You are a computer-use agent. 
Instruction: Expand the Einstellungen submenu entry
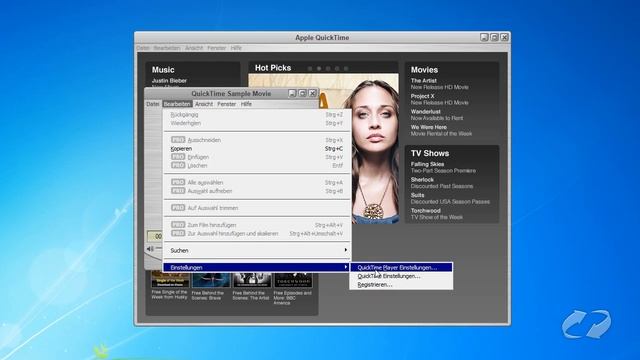point(257,267)
